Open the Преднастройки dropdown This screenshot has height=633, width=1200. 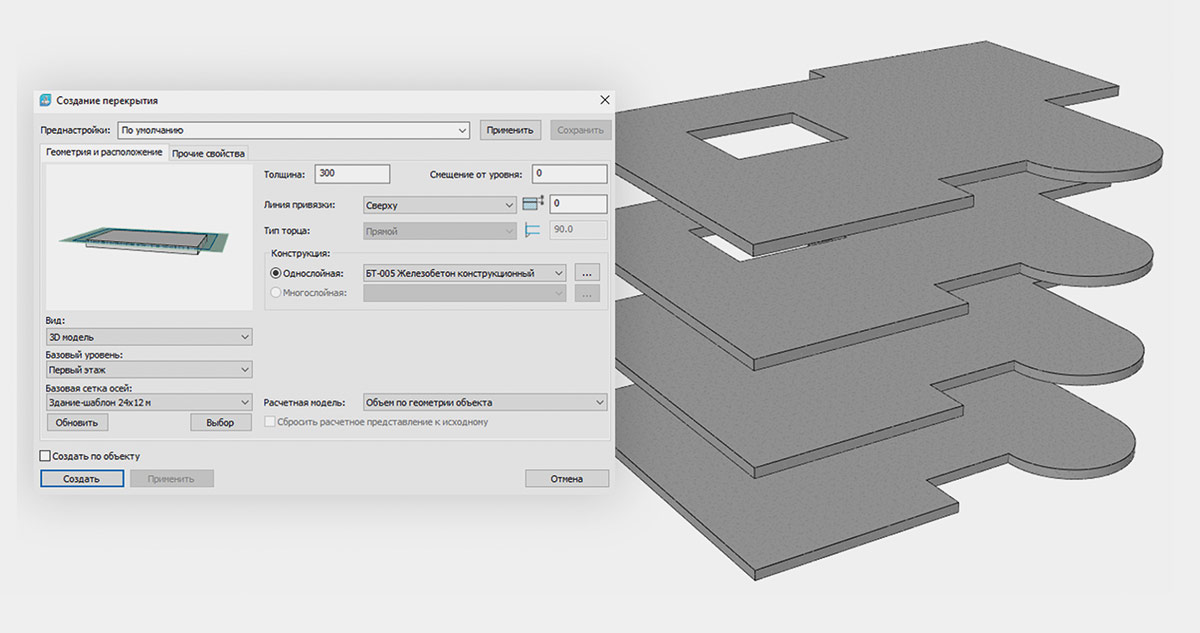click(x=293, y=130)
